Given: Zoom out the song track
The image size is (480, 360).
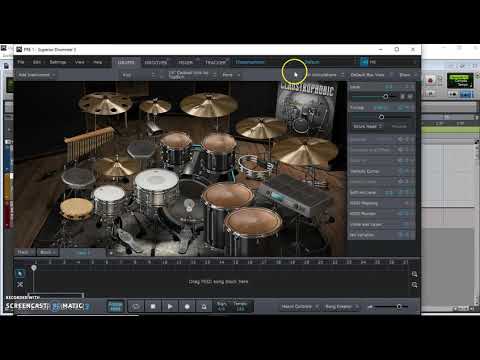Looking at the screenshot, I should pos(414,285).
